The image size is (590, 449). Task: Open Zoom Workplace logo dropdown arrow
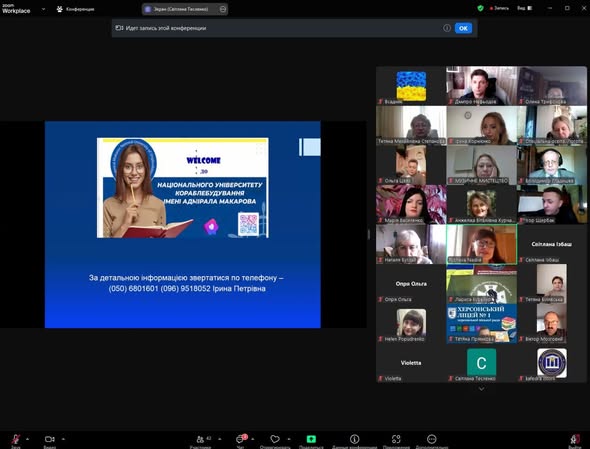tap(43, 9)
